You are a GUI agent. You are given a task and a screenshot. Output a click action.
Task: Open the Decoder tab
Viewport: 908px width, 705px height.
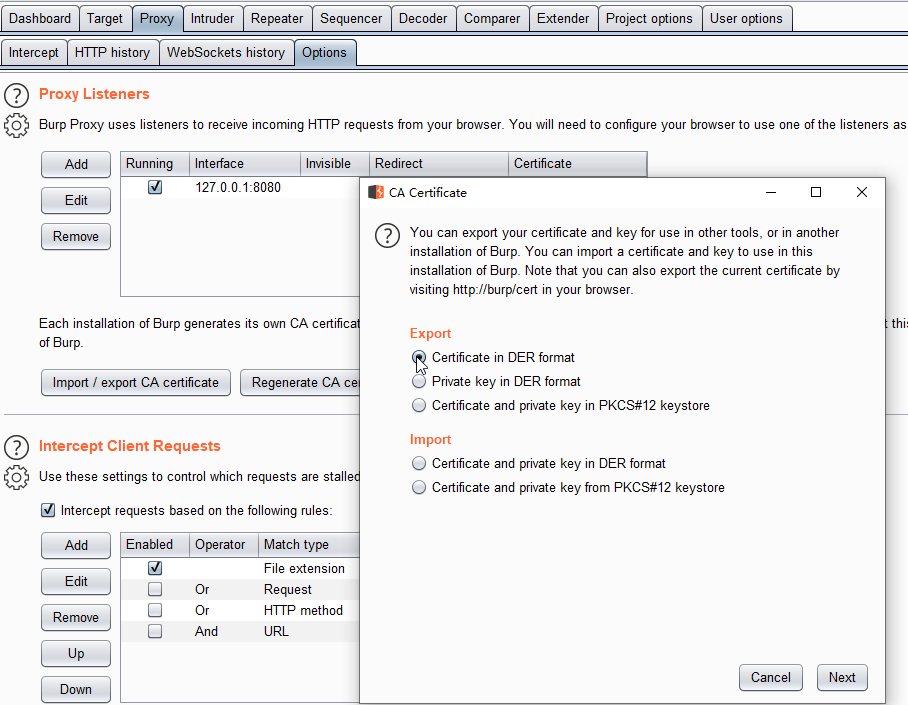423,19
